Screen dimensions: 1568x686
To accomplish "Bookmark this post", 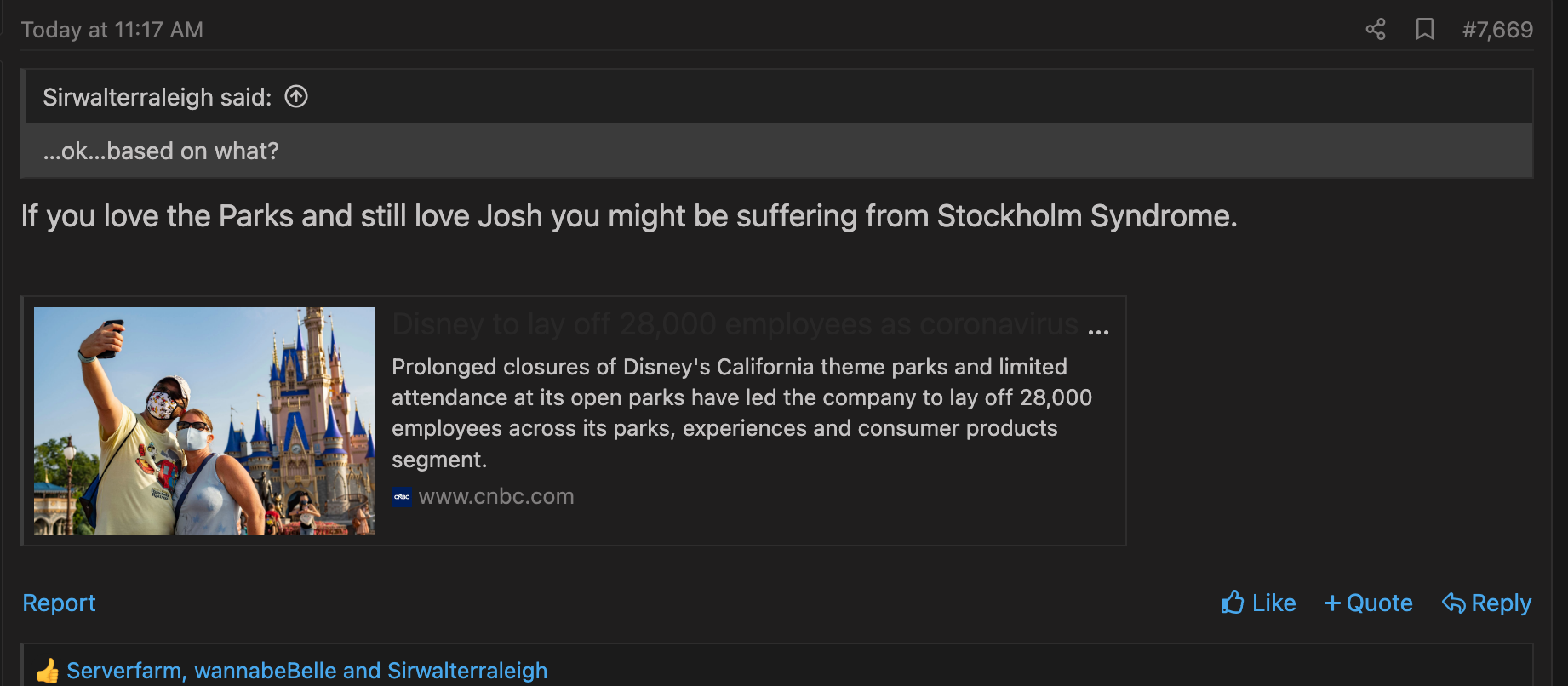I will point(1424,30).
